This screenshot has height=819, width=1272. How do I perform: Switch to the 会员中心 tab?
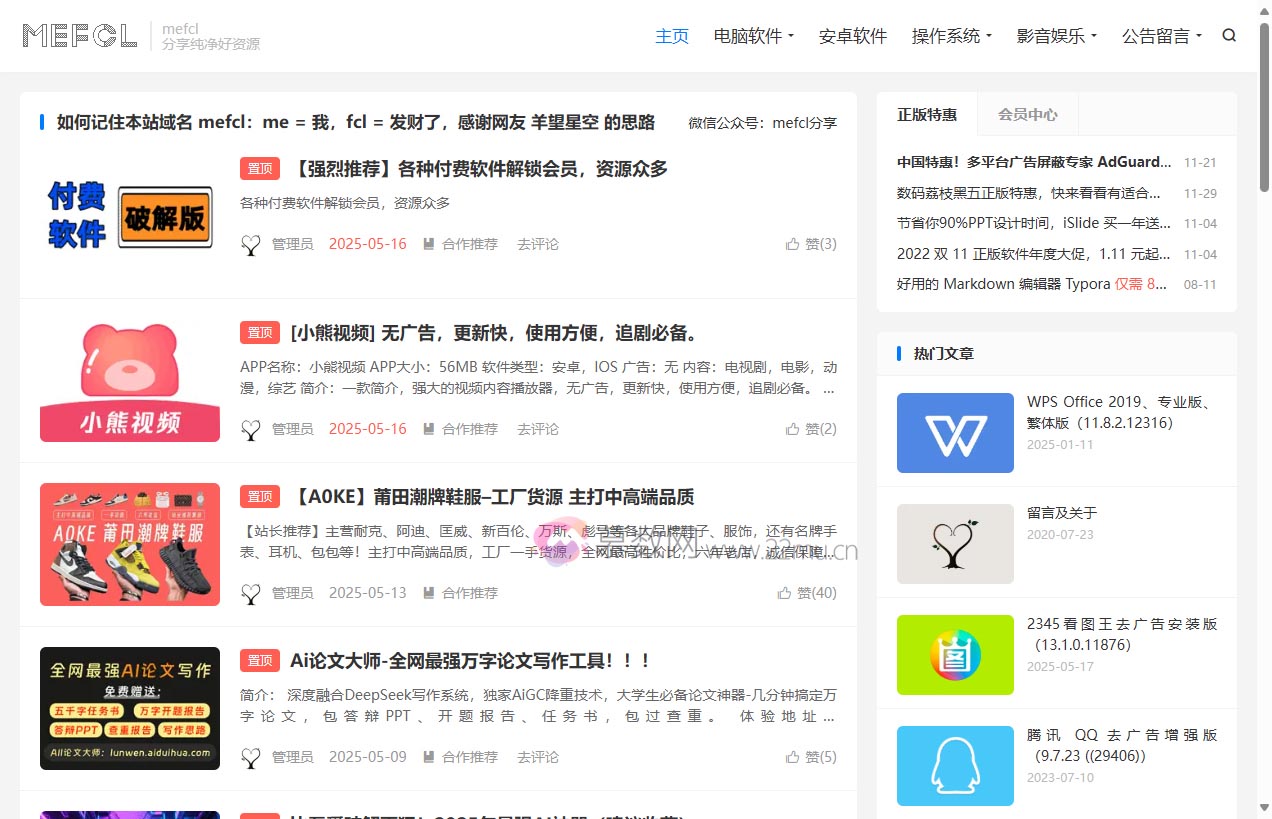pyautogui.click(x=1027, y=115)
